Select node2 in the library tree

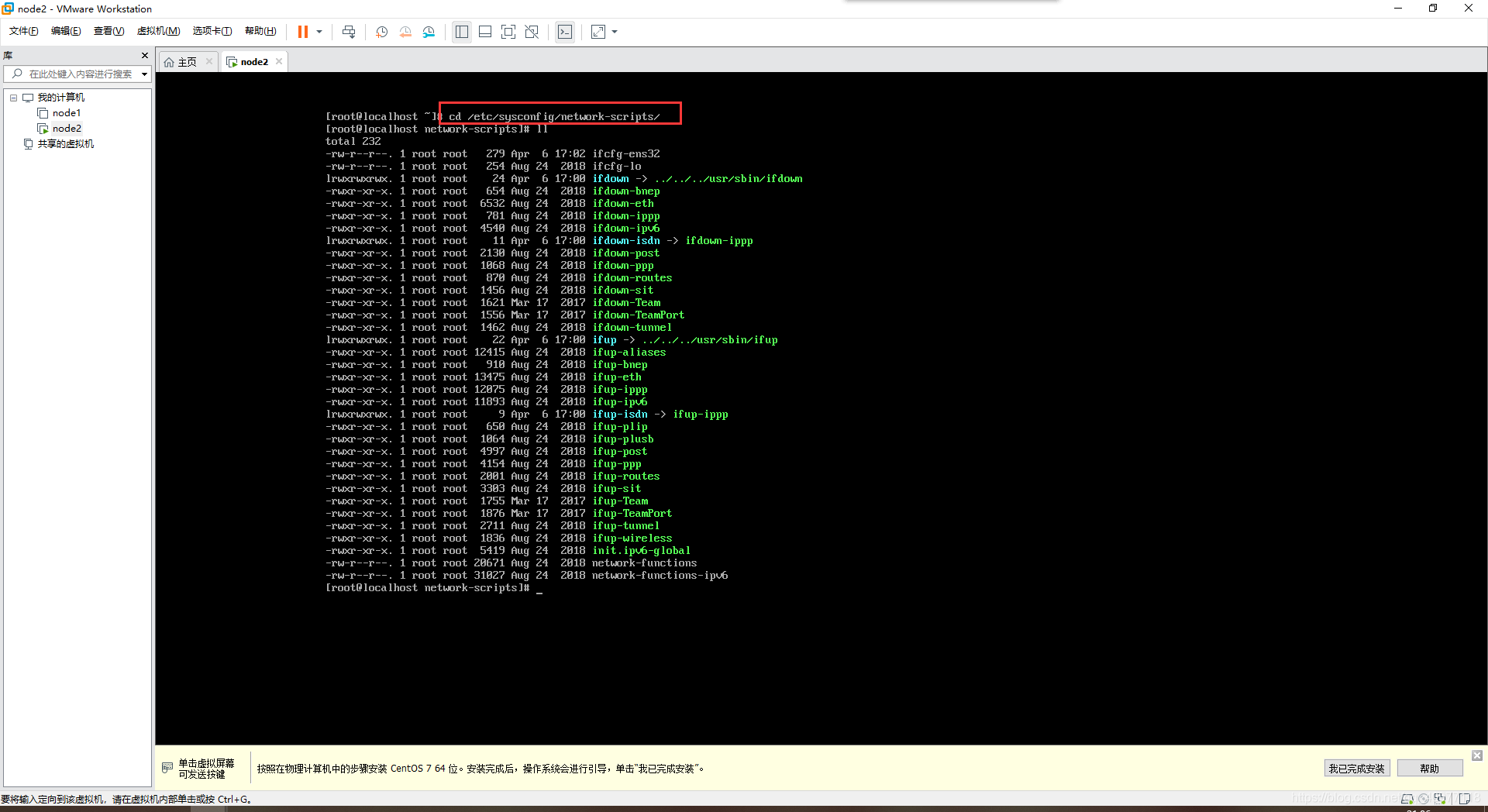pyautogui.click(x=67, y=129)
